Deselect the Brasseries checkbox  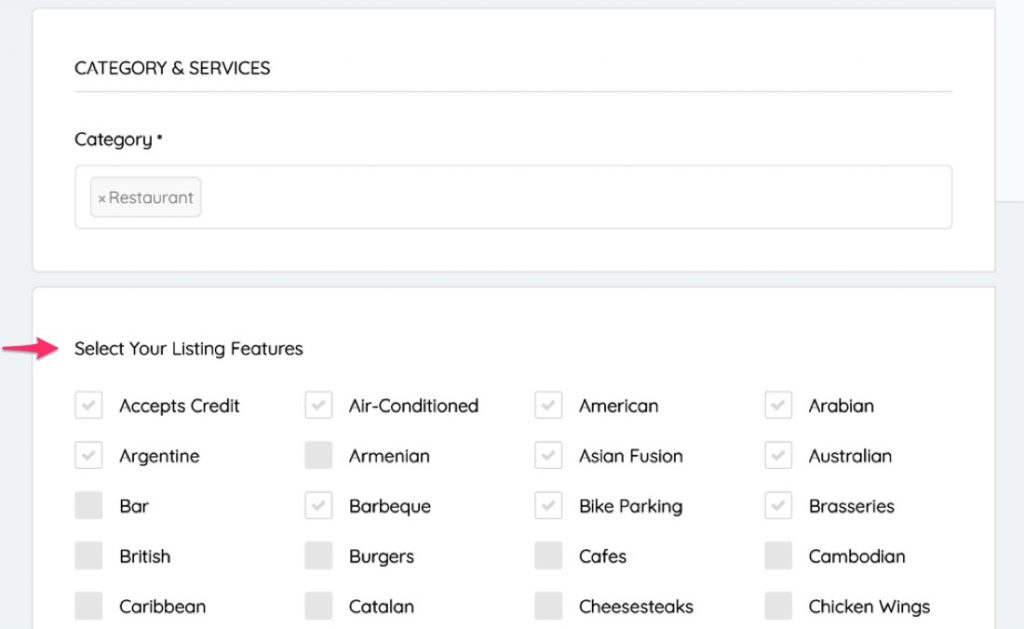(778, 505)
